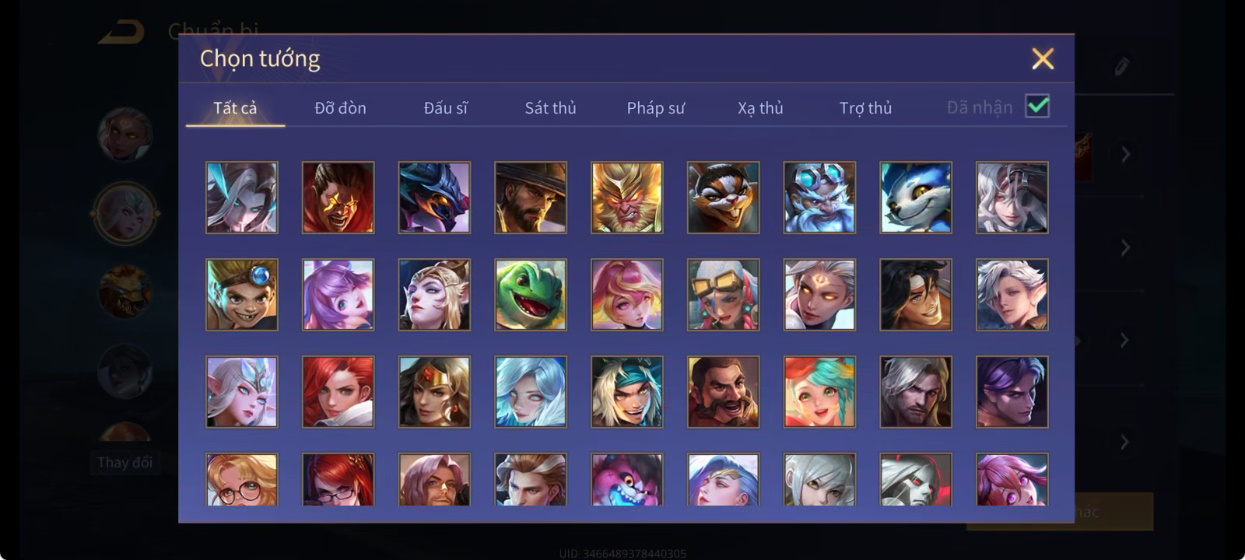The height and width of the screenshot is (560, 1245).
Task: Show the Pháp sư heroes tab
Action: (656, 108)
